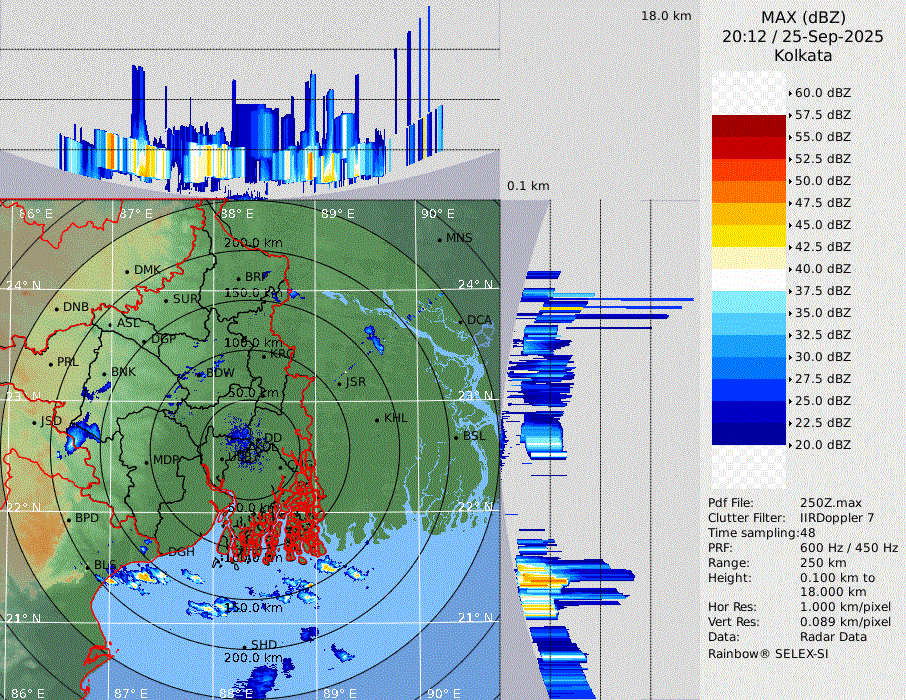Click the KHL station dot on the map
906x700 pixels.
(x=378, y=419)
